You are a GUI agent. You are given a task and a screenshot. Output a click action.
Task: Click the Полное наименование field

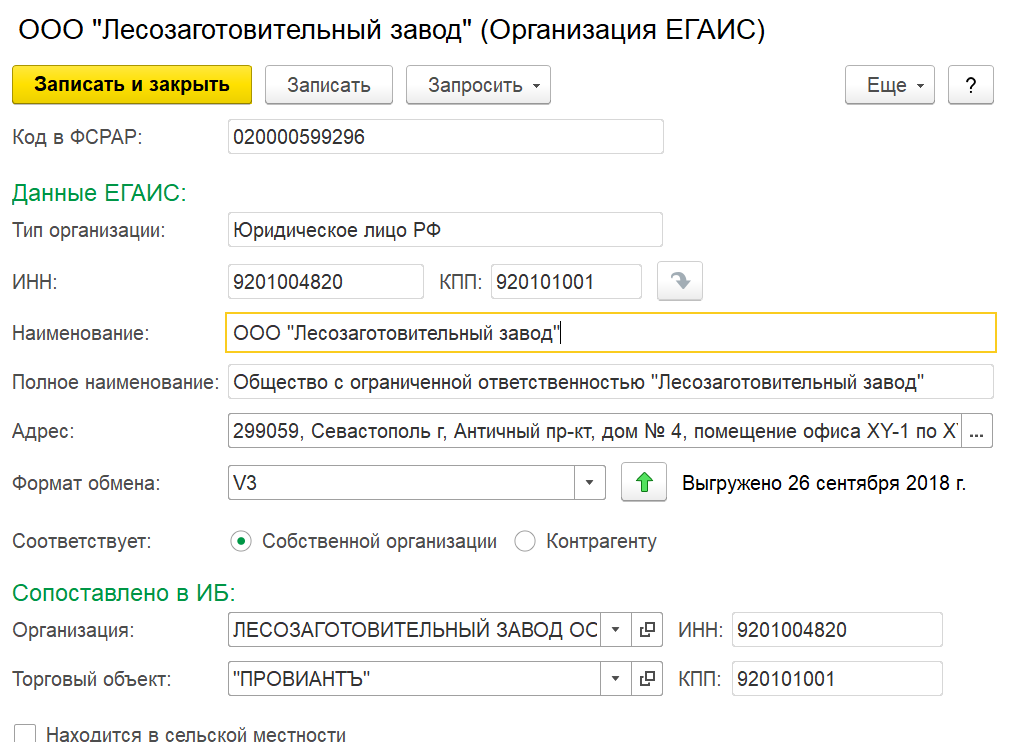tap(611, 382)
